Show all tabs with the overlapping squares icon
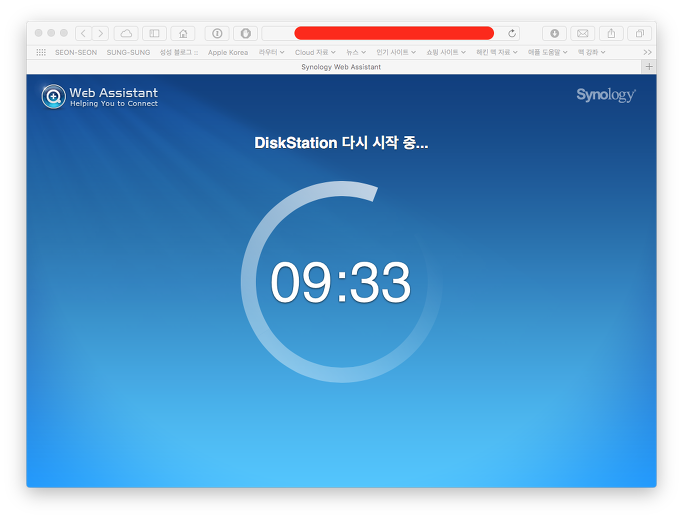Screen dimensions: 683x519 pyautogui.click(x=640, y=33)
